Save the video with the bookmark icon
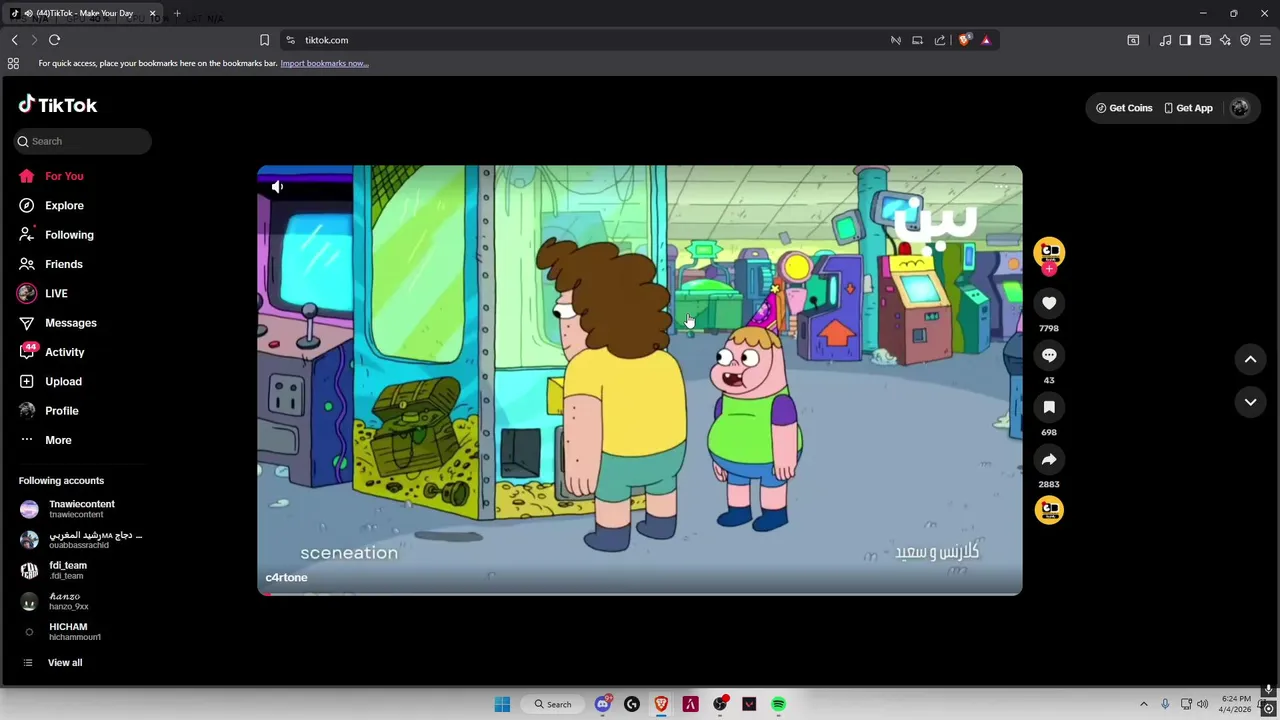The image size is (1280, 720). click(x=1049, y=407)
